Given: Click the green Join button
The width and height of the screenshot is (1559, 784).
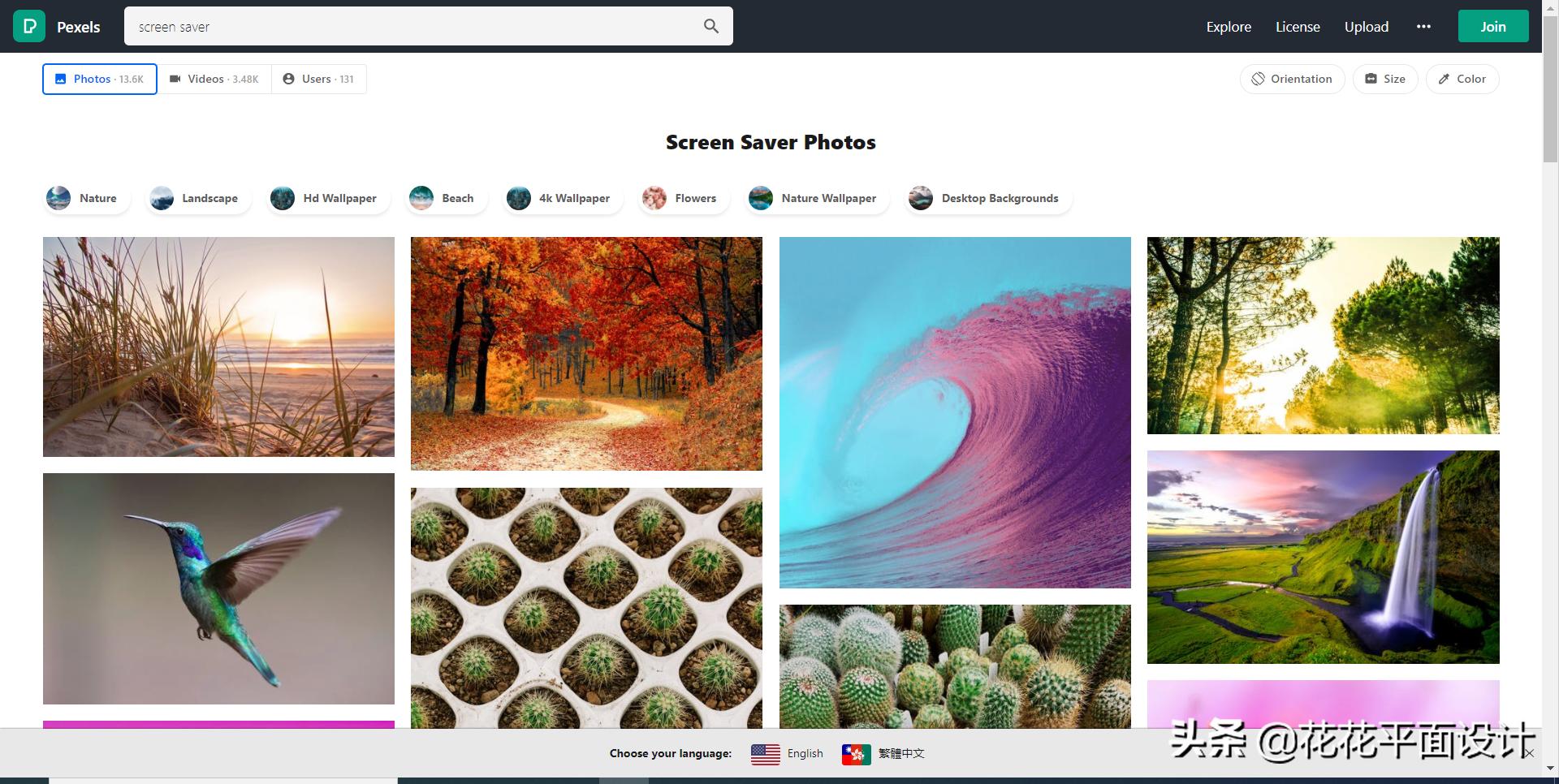Looking at the screenshot, I should tap(1493, 26).
